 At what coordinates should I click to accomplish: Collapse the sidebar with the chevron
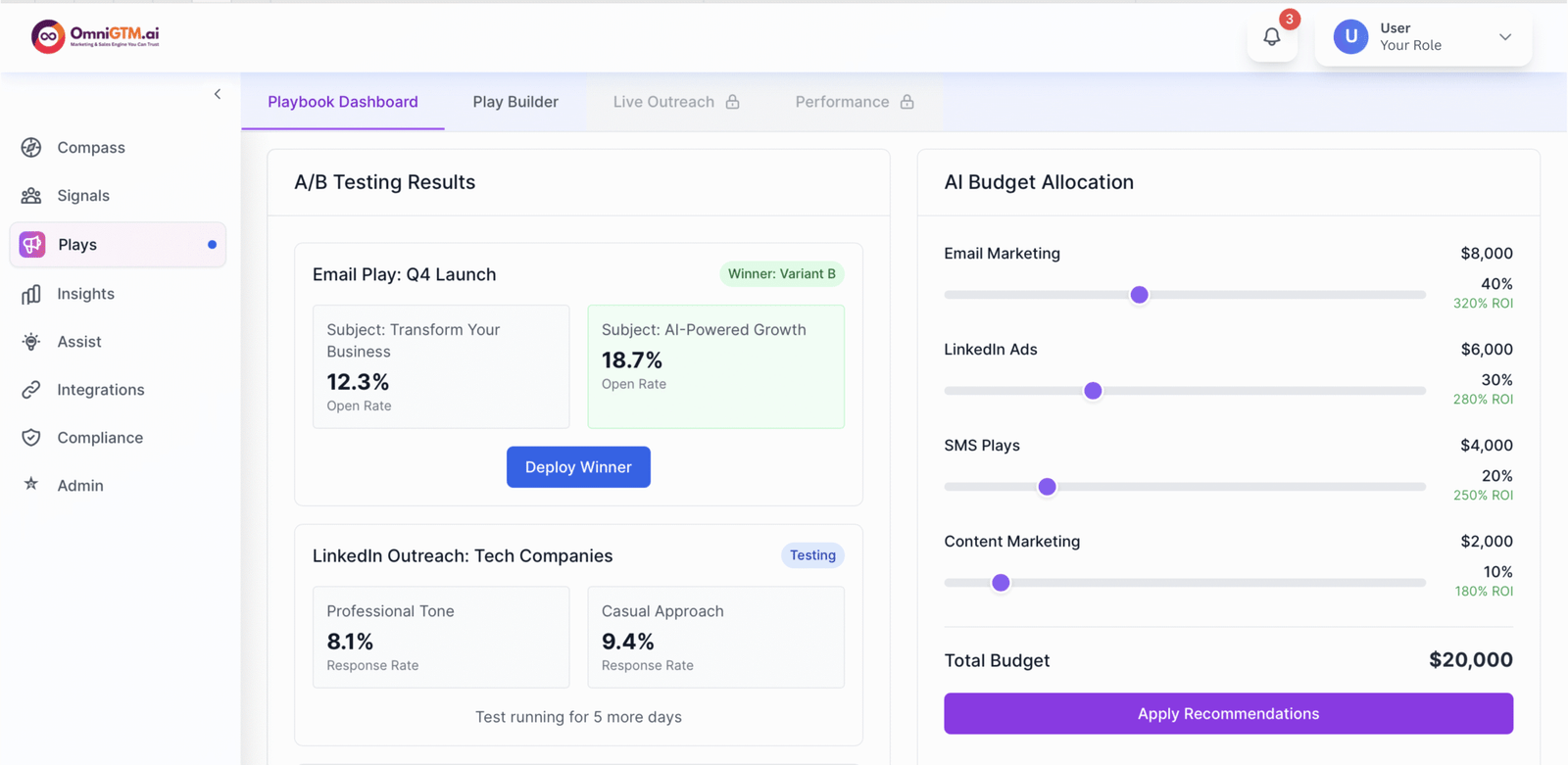click(218, 94)
